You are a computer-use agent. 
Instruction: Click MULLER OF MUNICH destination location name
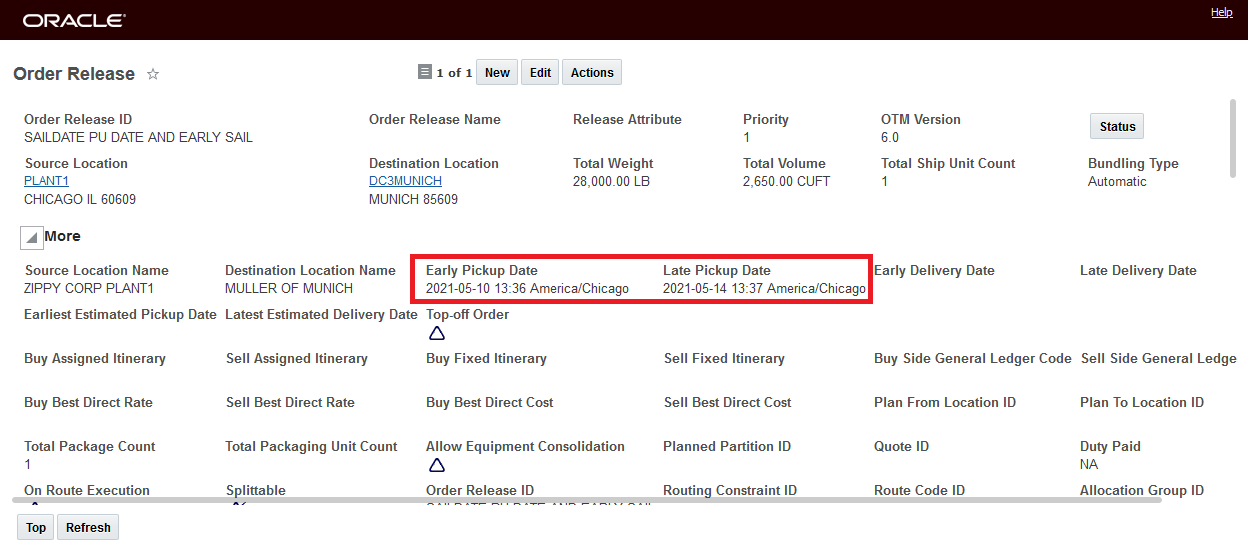(289, 288)
